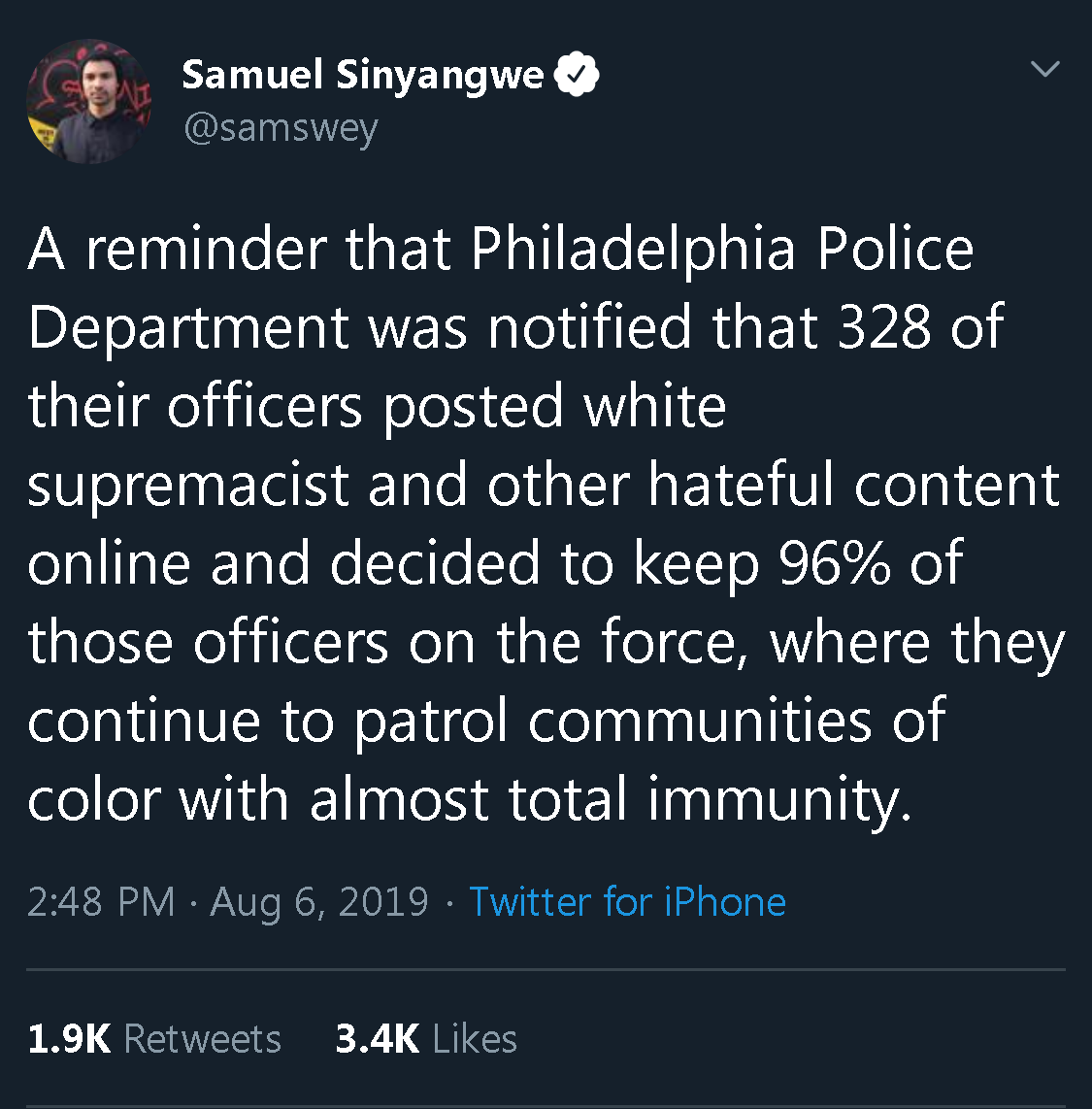Open Samuel Sinyangwe's profile picture
Screen dimensions: 1092x1109
point(88,100)
